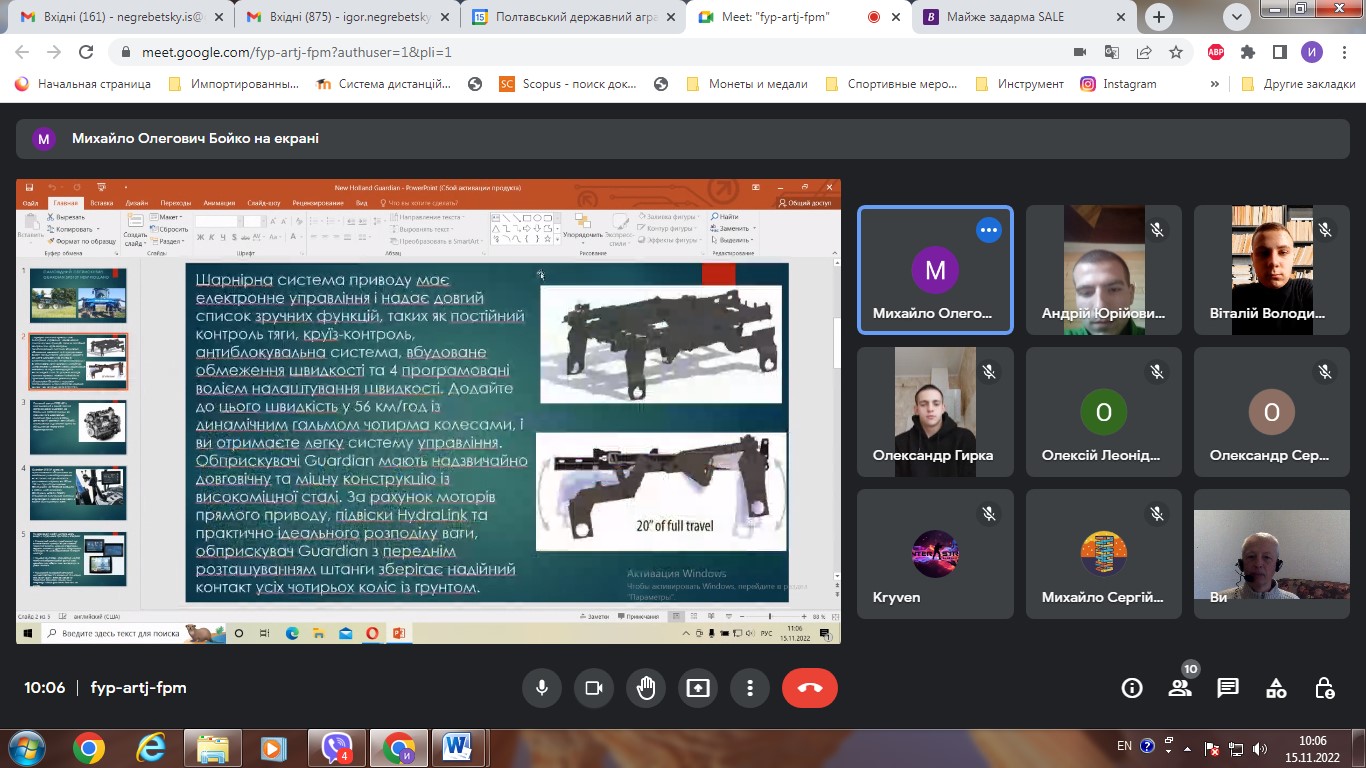This screenshot has width=1366, height=768.
Task: Share your screen with Present now
Action: 698,688
